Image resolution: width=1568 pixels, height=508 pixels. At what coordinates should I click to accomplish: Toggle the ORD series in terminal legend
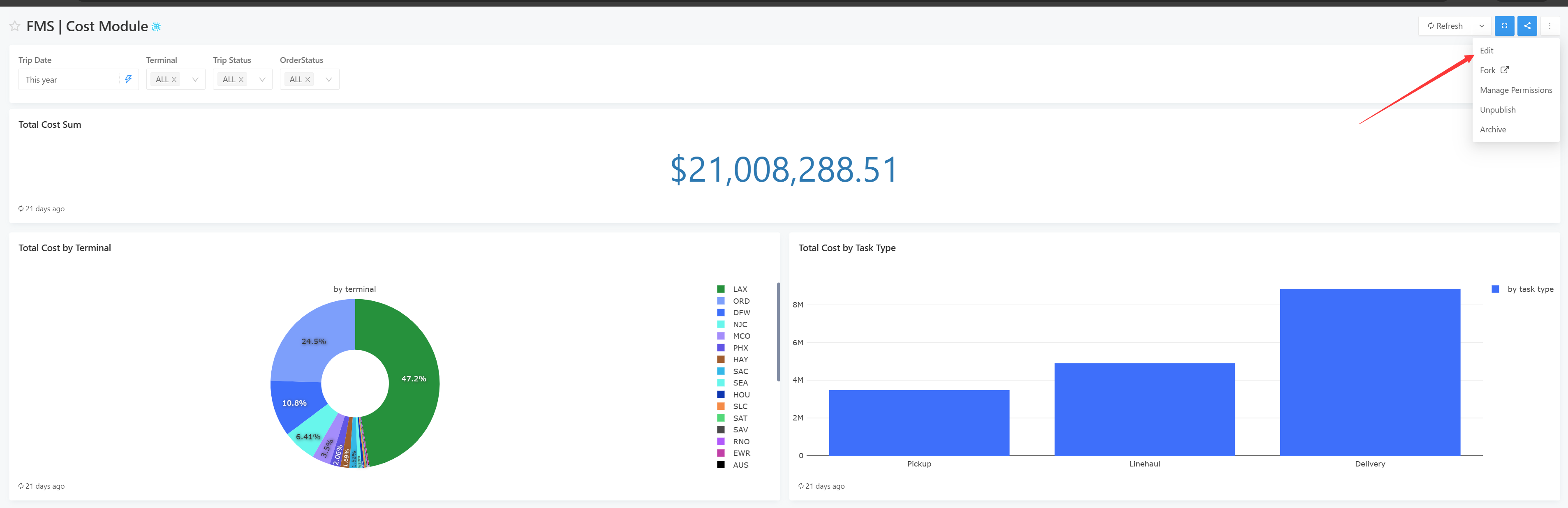(741, 301)
